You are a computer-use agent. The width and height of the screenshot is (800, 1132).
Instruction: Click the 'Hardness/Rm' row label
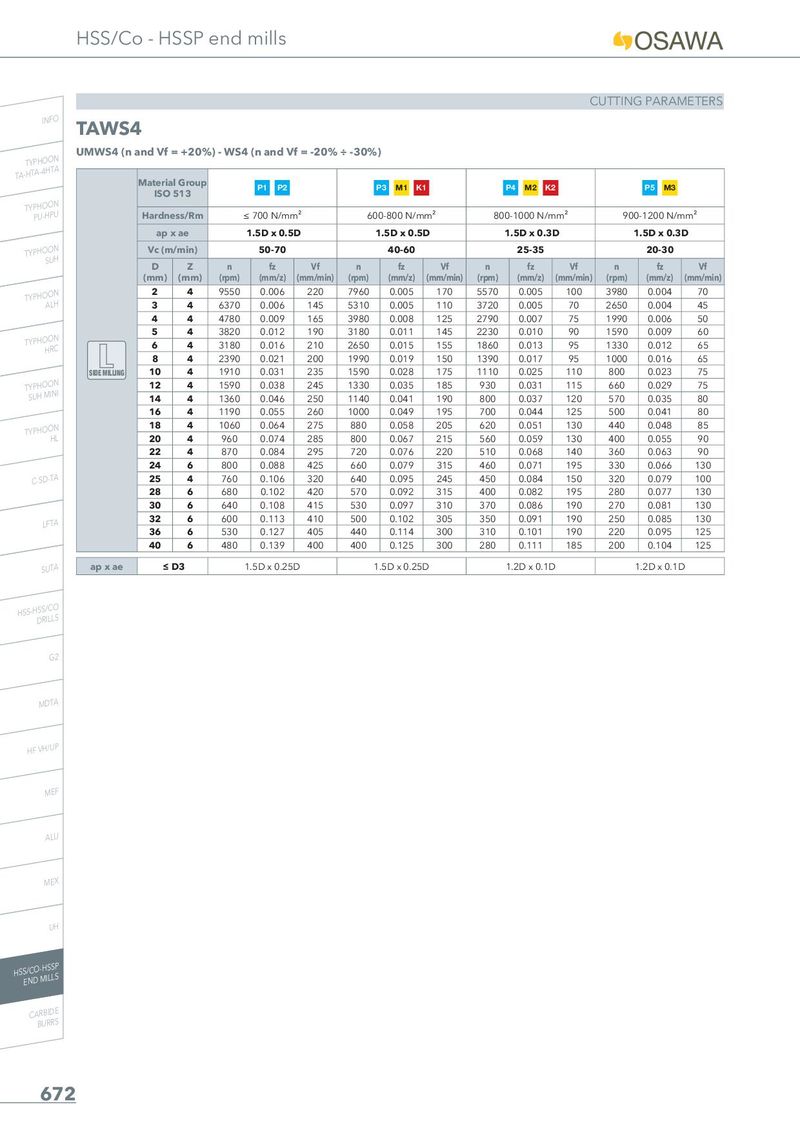pyautogui.click(x=173, y=215)
